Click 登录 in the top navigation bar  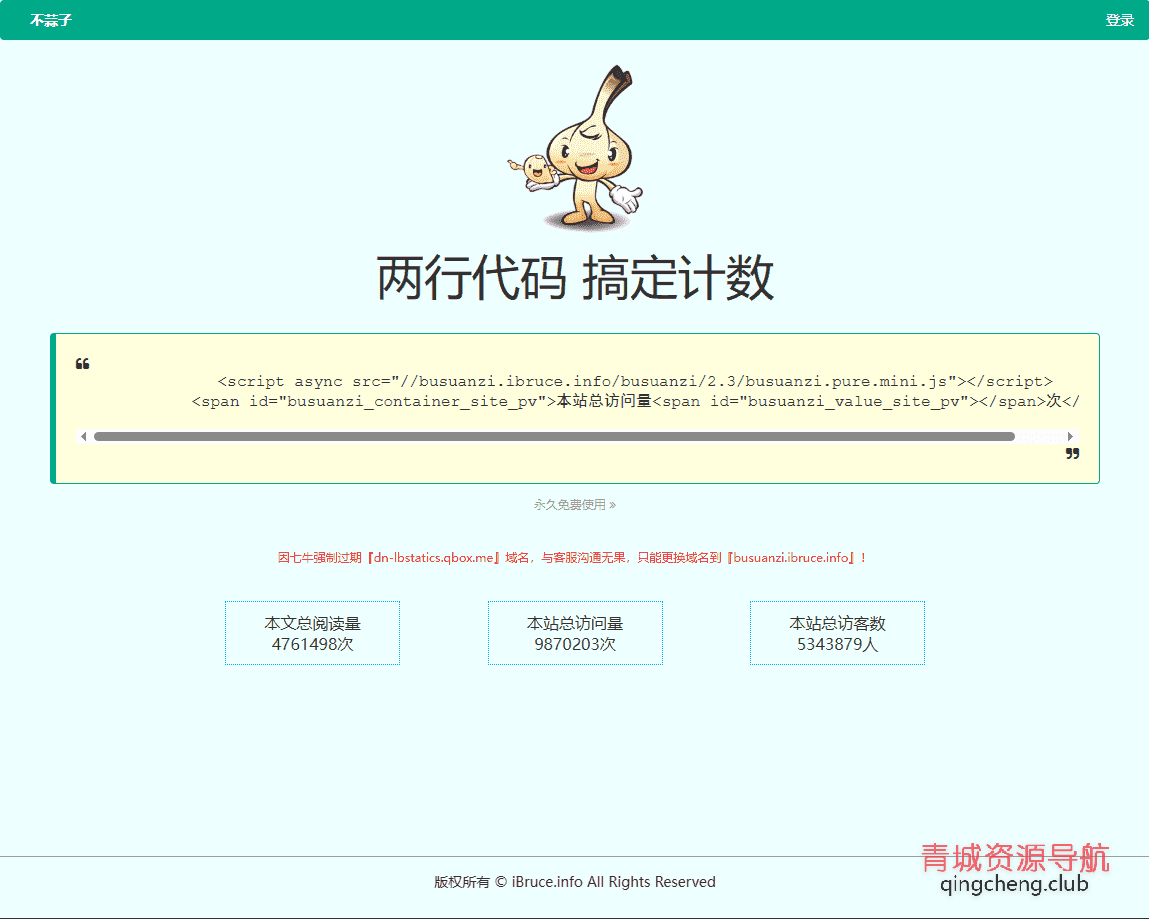1119,19
